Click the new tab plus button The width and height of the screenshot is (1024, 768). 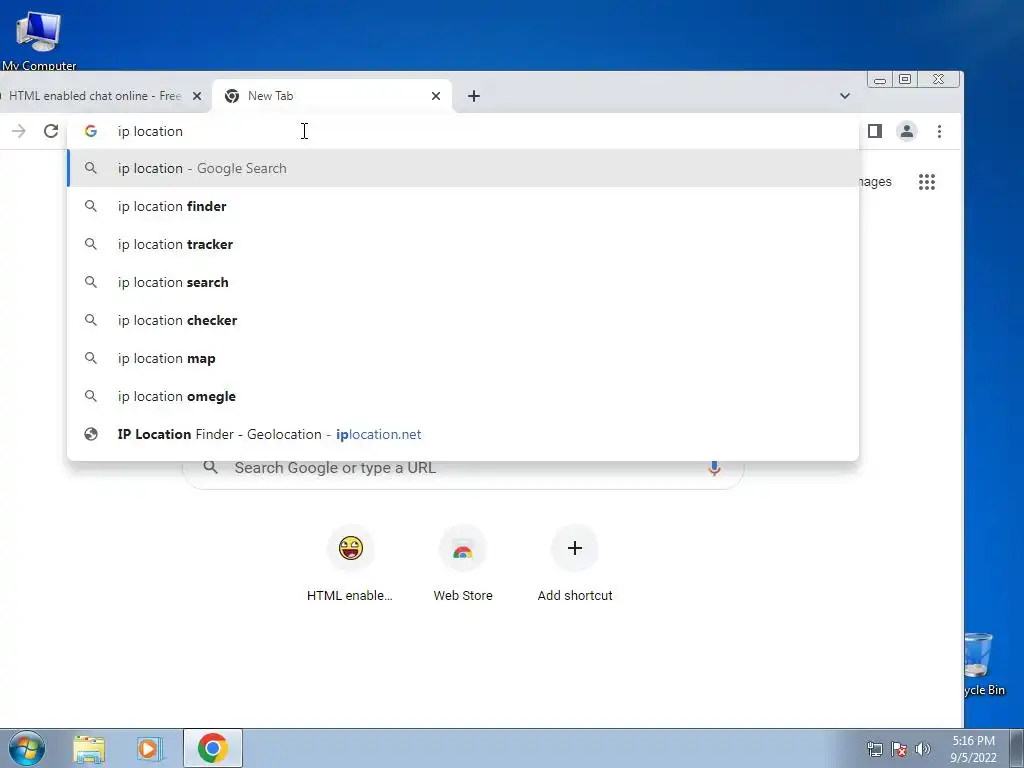[474, 96]
